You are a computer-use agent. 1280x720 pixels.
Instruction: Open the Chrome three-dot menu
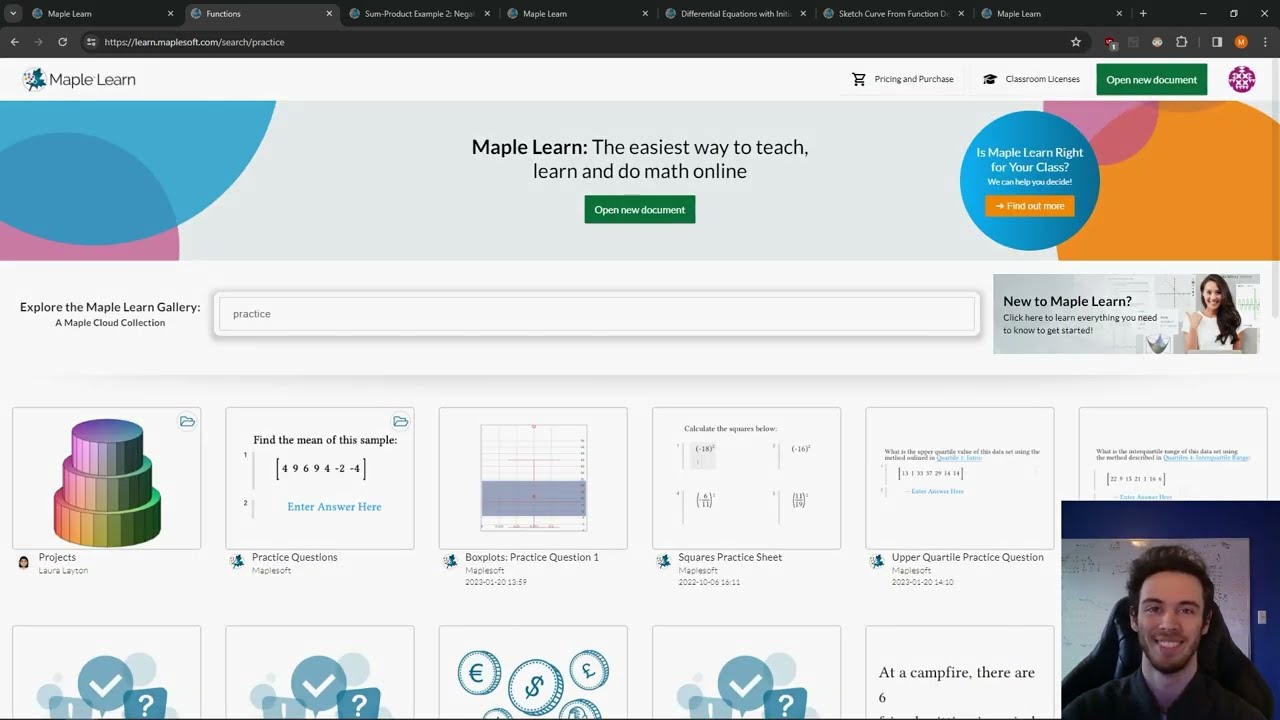pyautogui.click(x=1265, y=42)
